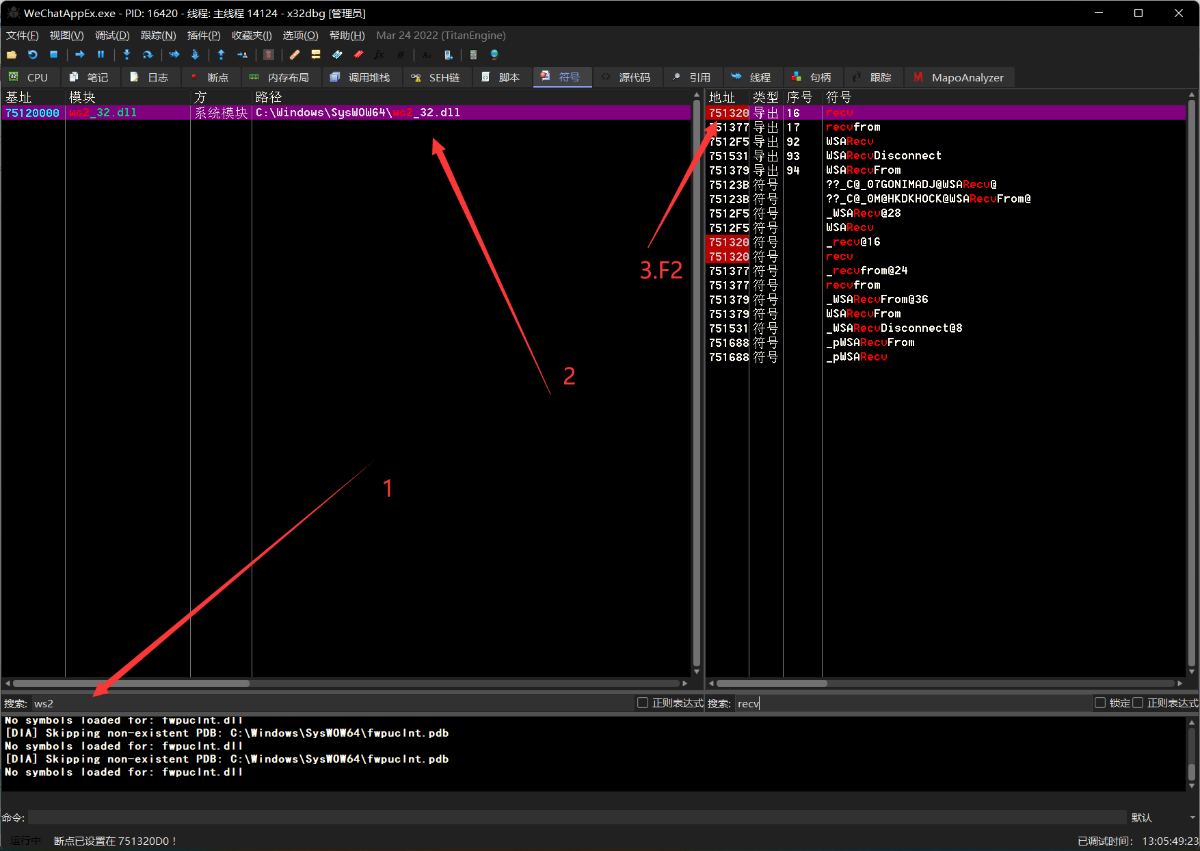Click the Check for updates globe icon
The image size is (1200, 851).
pyautogui.click(x=494, y=54)
